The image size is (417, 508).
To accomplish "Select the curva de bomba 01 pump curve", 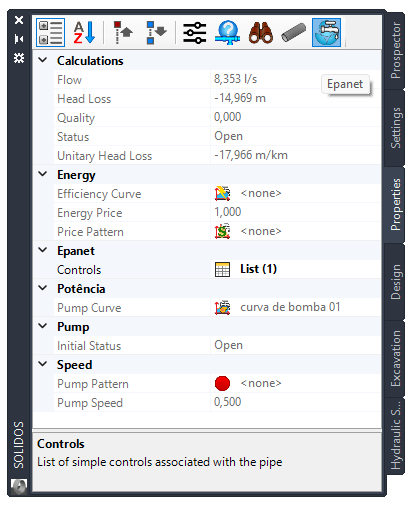I will click(x=290, y=307).
